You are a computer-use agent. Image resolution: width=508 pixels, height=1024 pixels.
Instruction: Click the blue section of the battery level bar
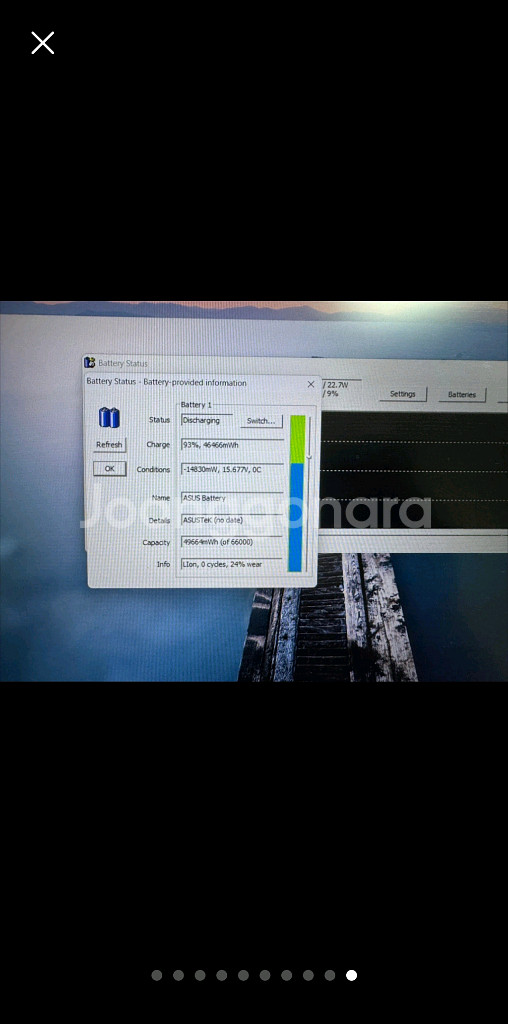[x=296, y=517]
